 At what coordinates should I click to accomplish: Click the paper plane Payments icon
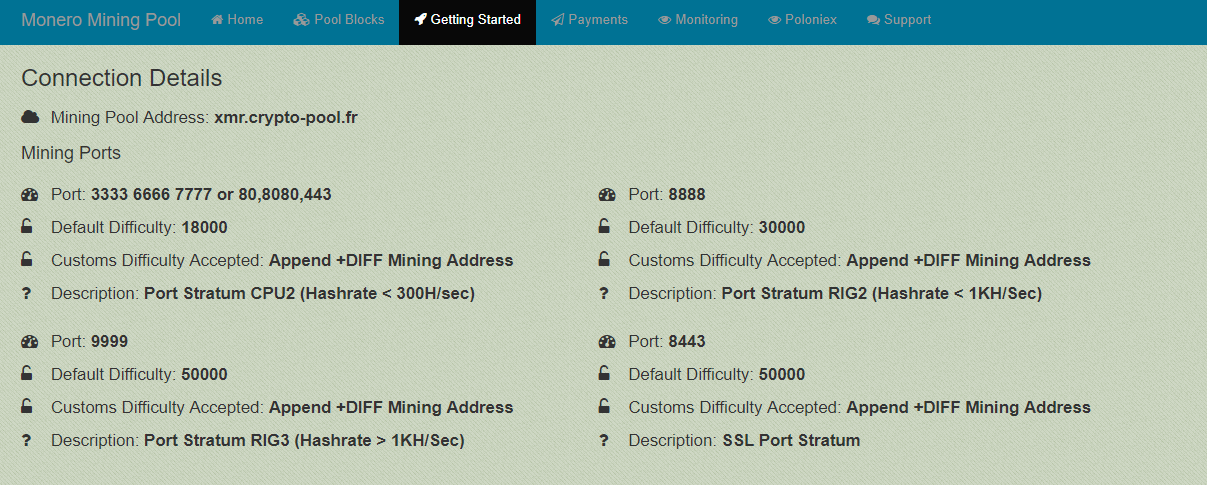tap(558, 20)
